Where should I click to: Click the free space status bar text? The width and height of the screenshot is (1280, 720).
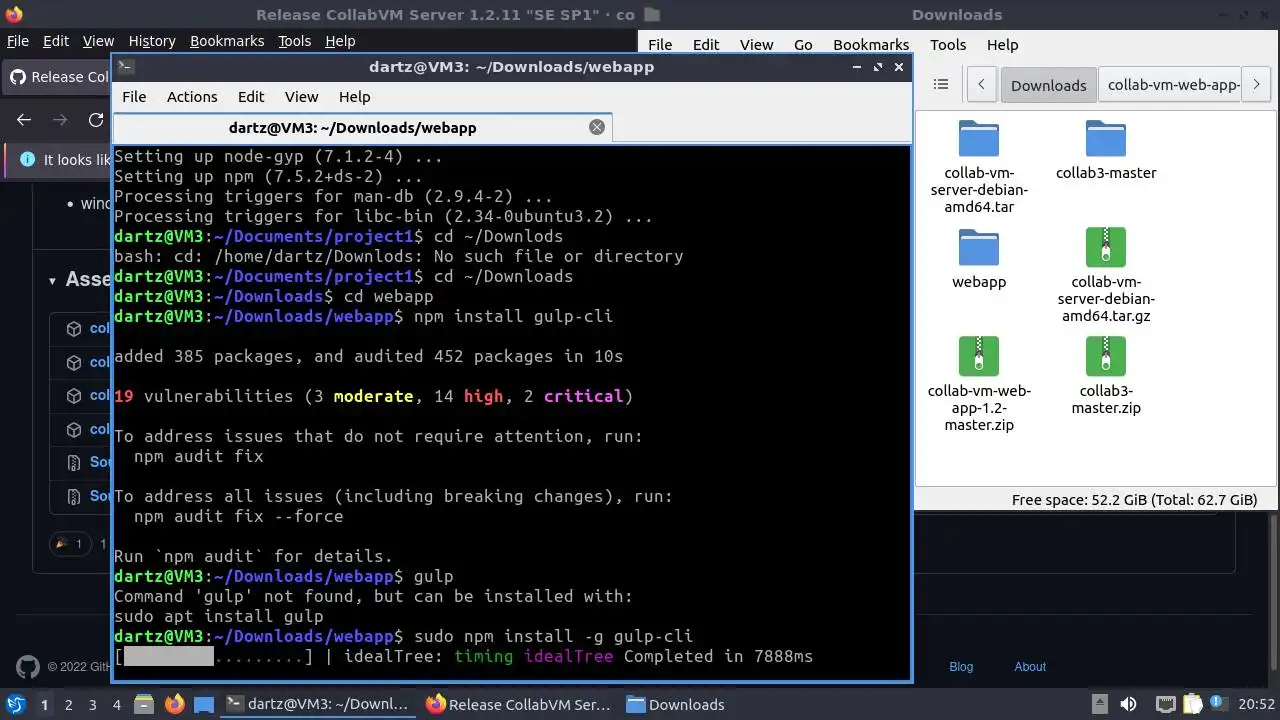click(1134, 500)
